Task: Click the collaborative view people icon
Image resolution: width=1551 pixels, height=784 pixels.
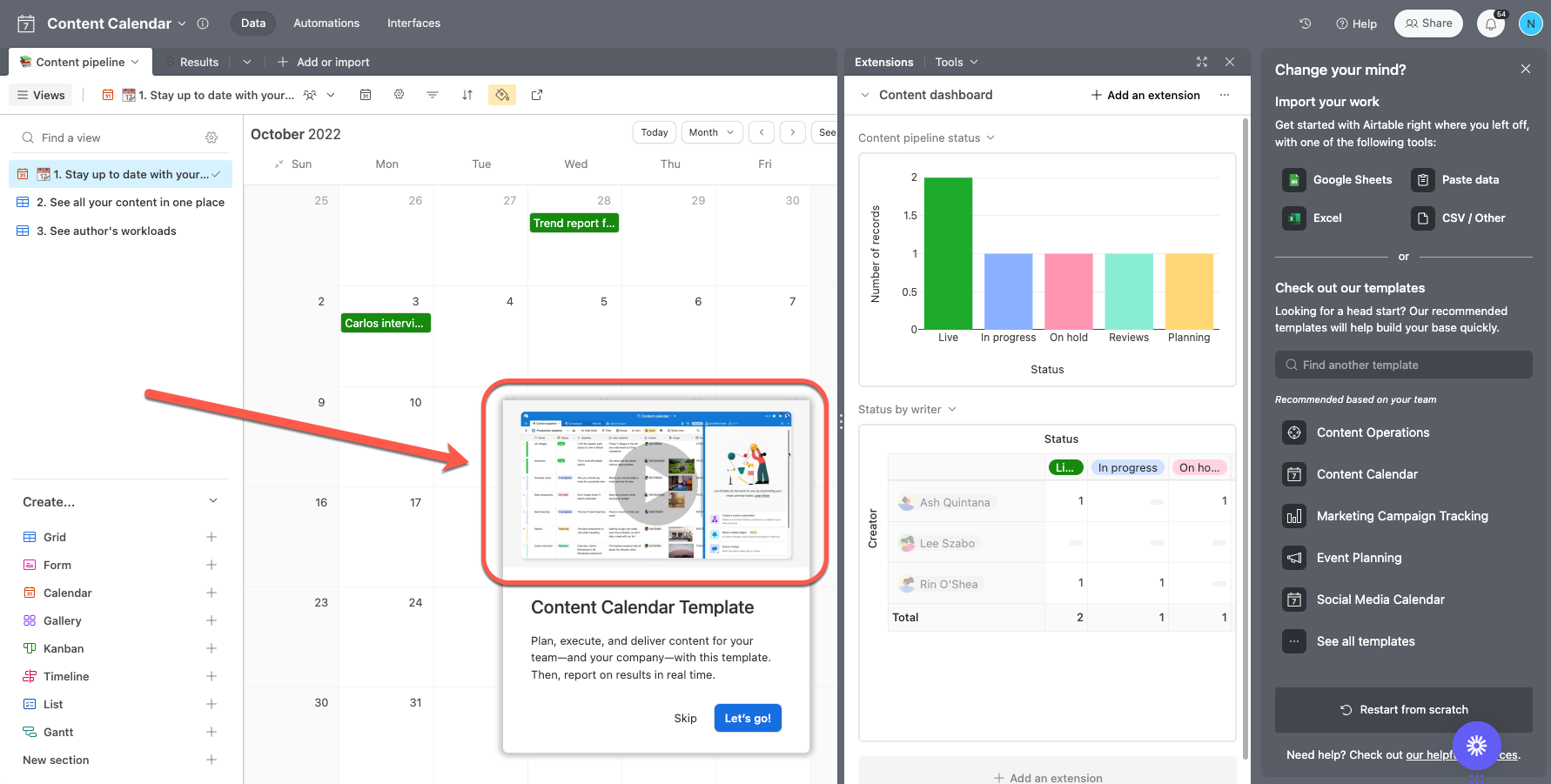Action: [x=310, y=95]
